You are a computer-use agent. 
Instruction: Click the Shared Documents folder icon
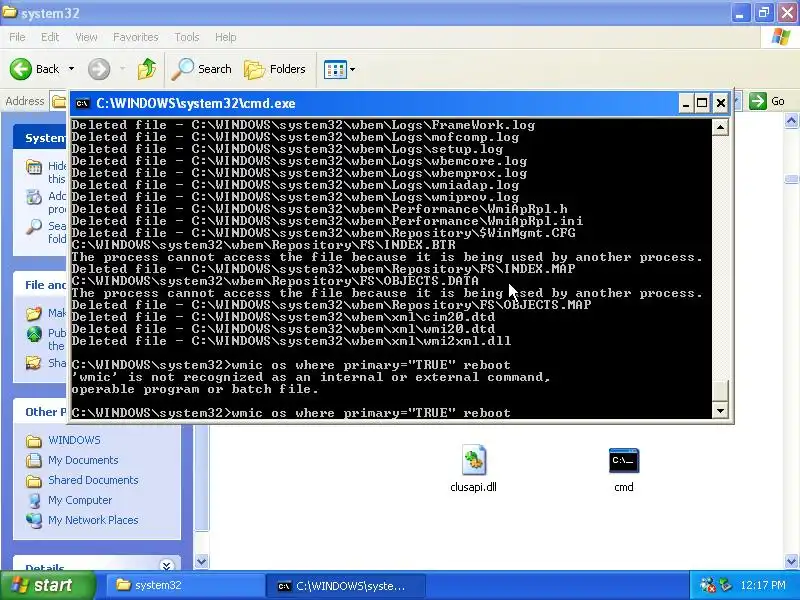point(34,481)
